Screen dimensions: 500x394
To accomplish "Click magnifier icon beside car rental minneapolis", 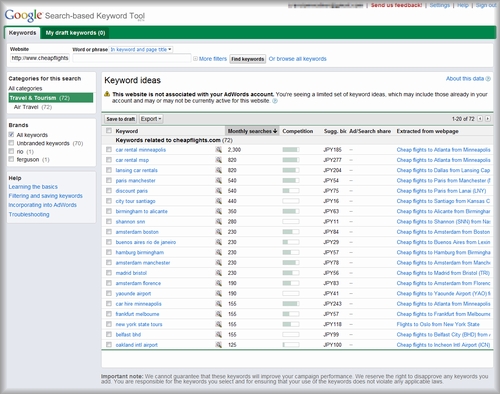I will point(219,150).
